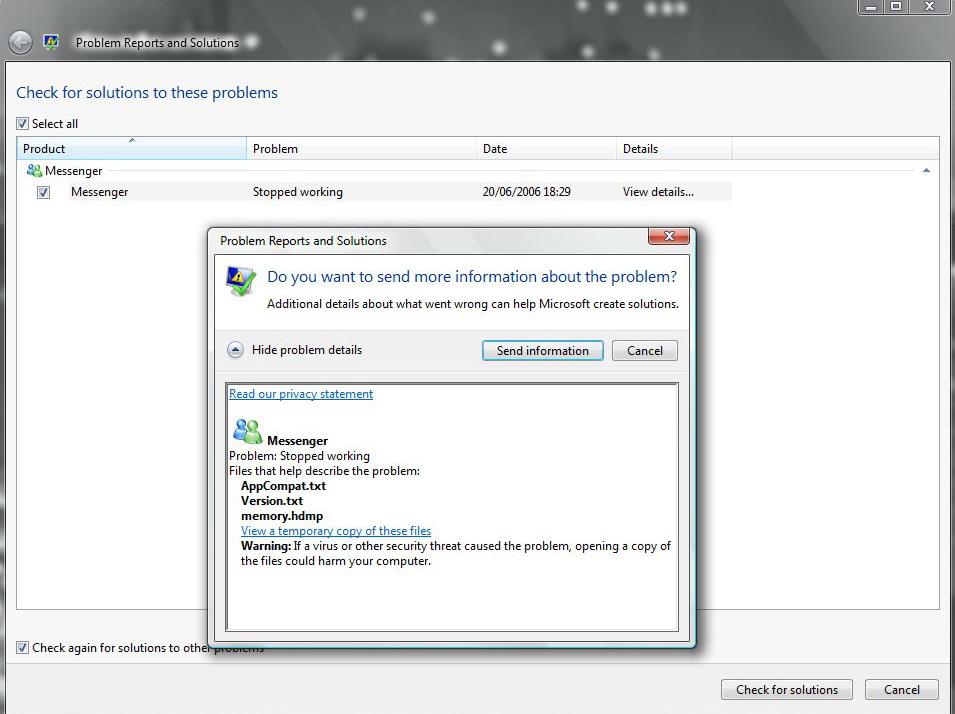955x714 pixels.
Task: Sort the list by the Problem column
Action: point(360,149)
